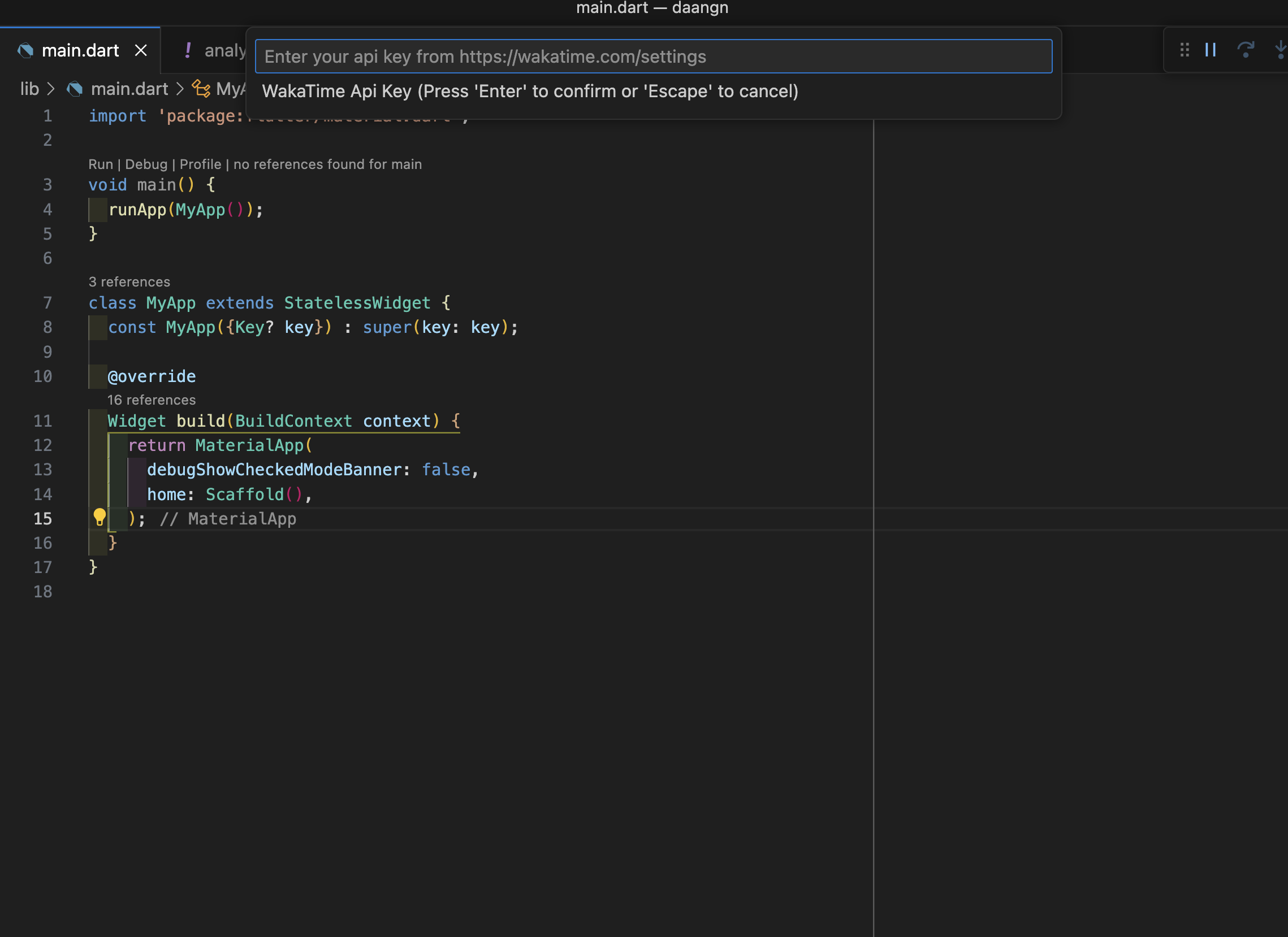Viewport: 1288px width, 937px height.
Task: Click the 'false' value on line 13
Action: click(x=446, y=470)
